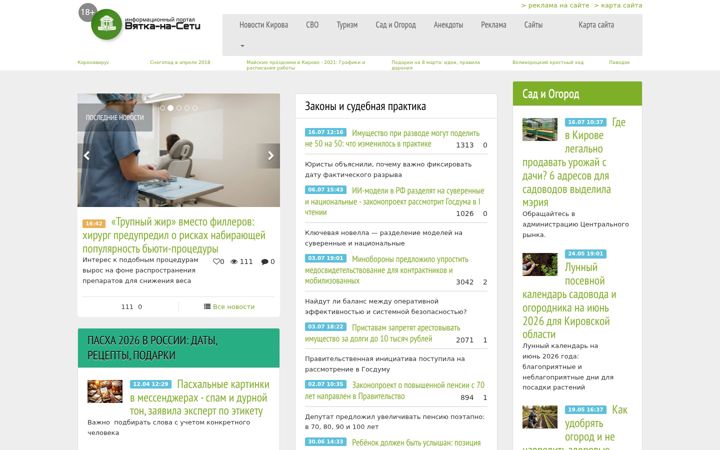Select the fourth slider dot indicator
This screenshot has height=450, width=720.
[187, 108]
